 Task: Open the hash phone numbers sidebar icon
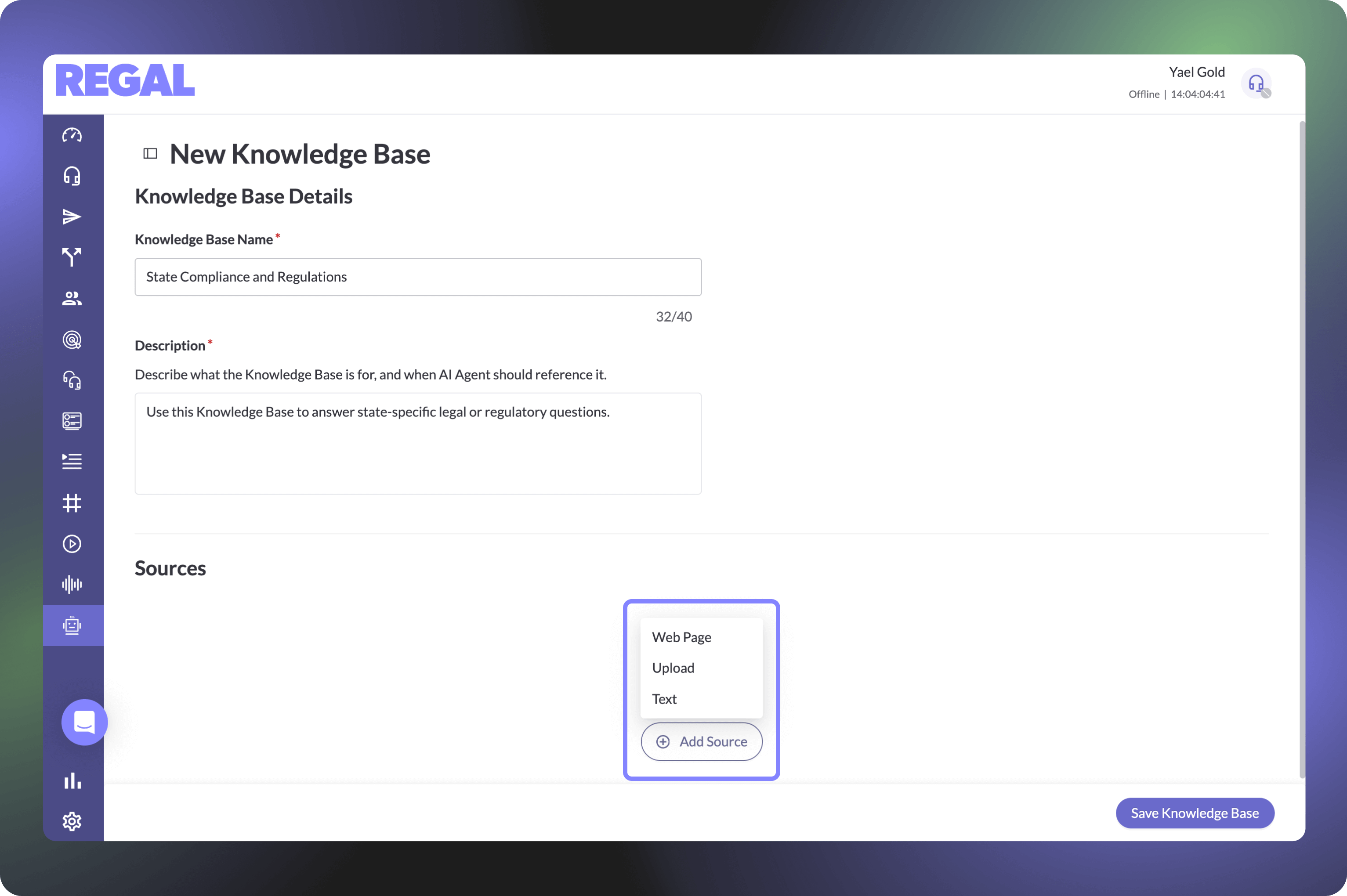[x=72, y=503]
